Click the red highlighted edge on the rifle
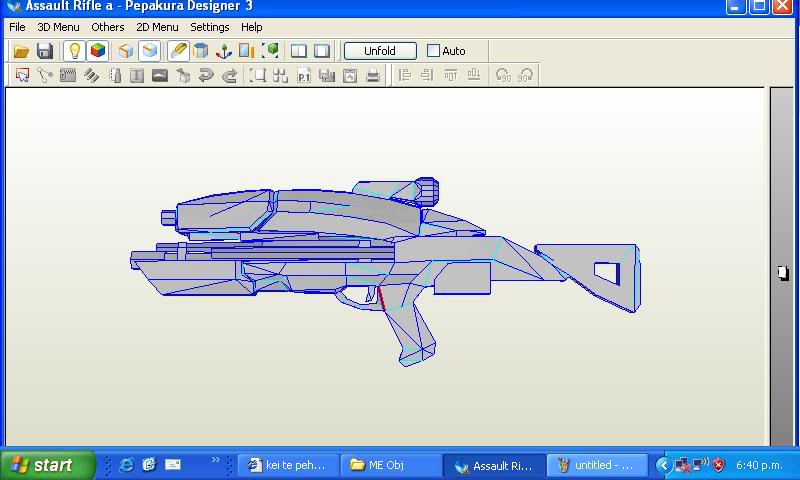800x480 pixels. [381, 298]
